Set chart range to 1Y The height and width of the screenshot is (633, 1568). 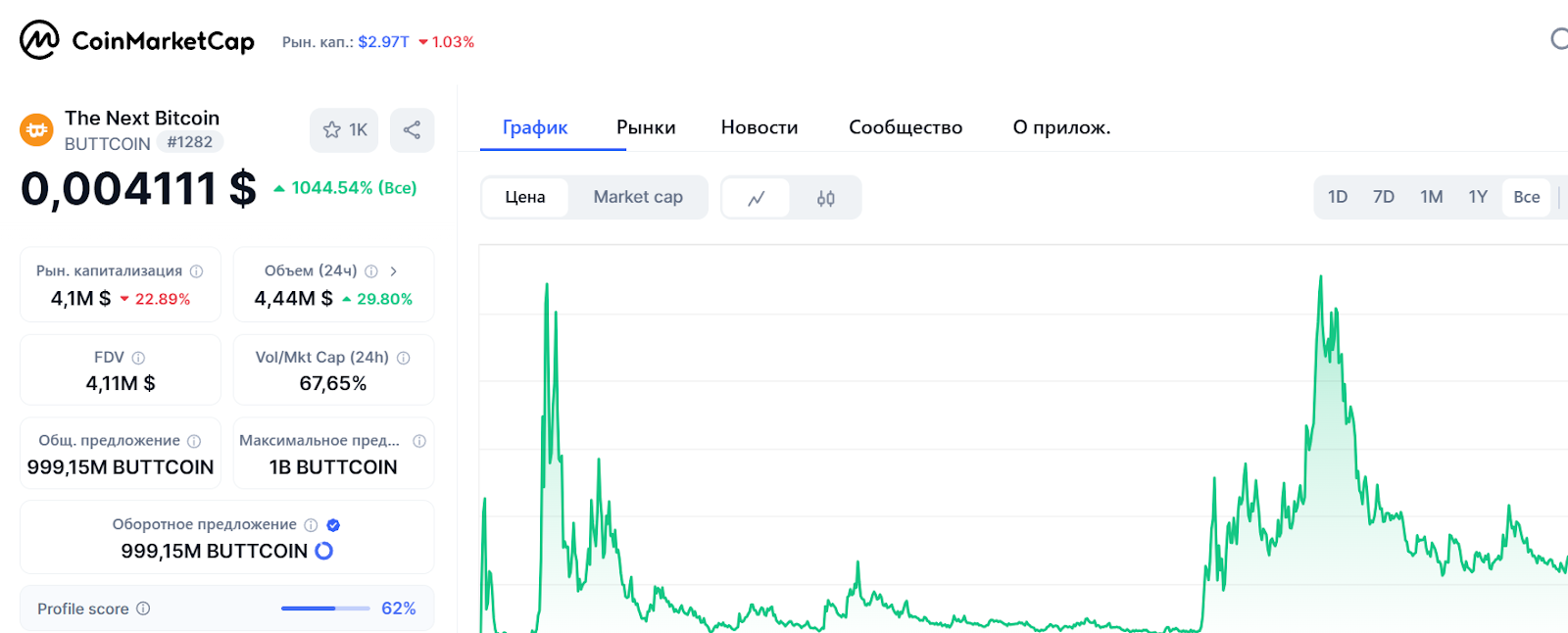[x=1478, y=197]
